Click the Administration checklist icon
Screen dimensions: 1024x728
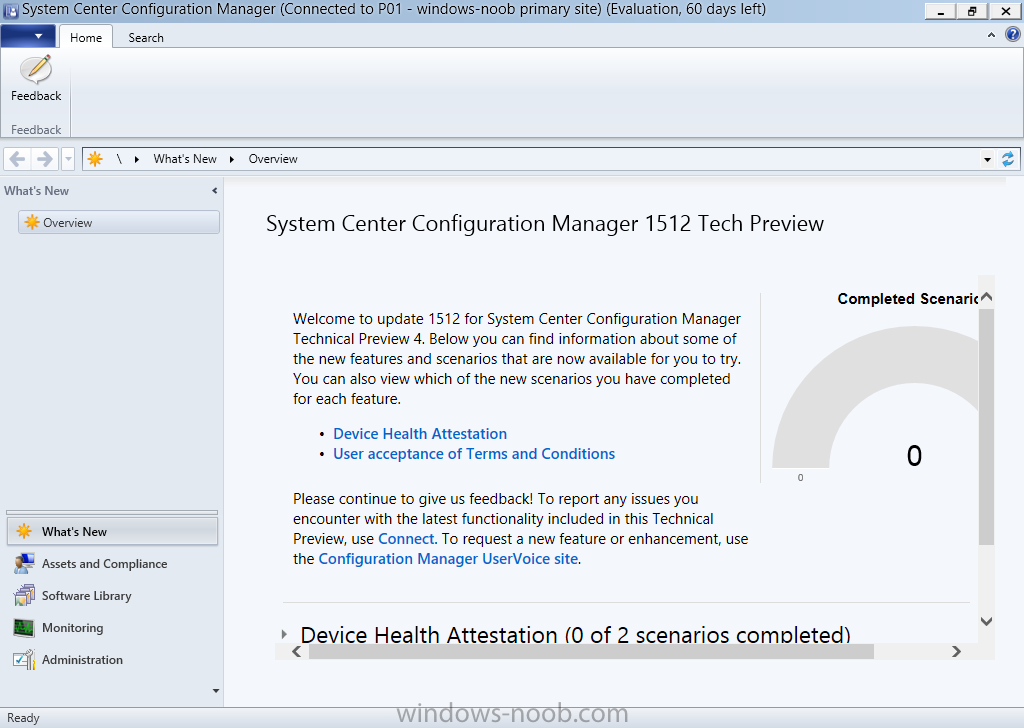pyautogui.click(x=24, y=659)
